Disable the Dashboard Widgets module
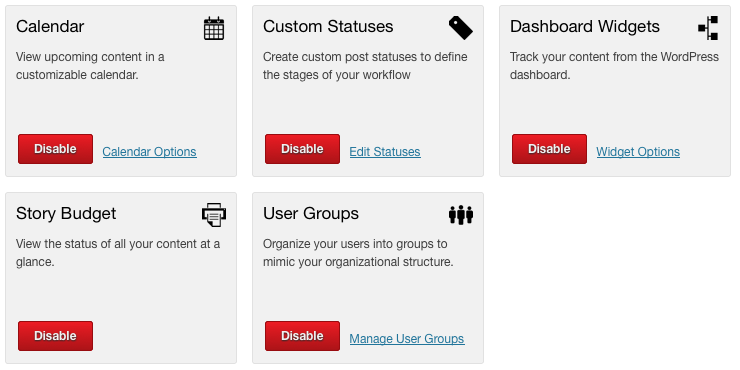 click(549, 149)
